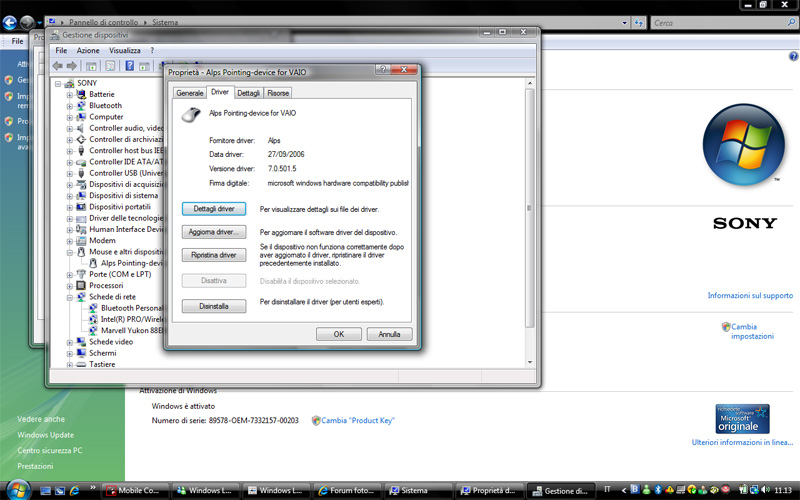Click the Batterie device category icon

click(x=81, y=94)
